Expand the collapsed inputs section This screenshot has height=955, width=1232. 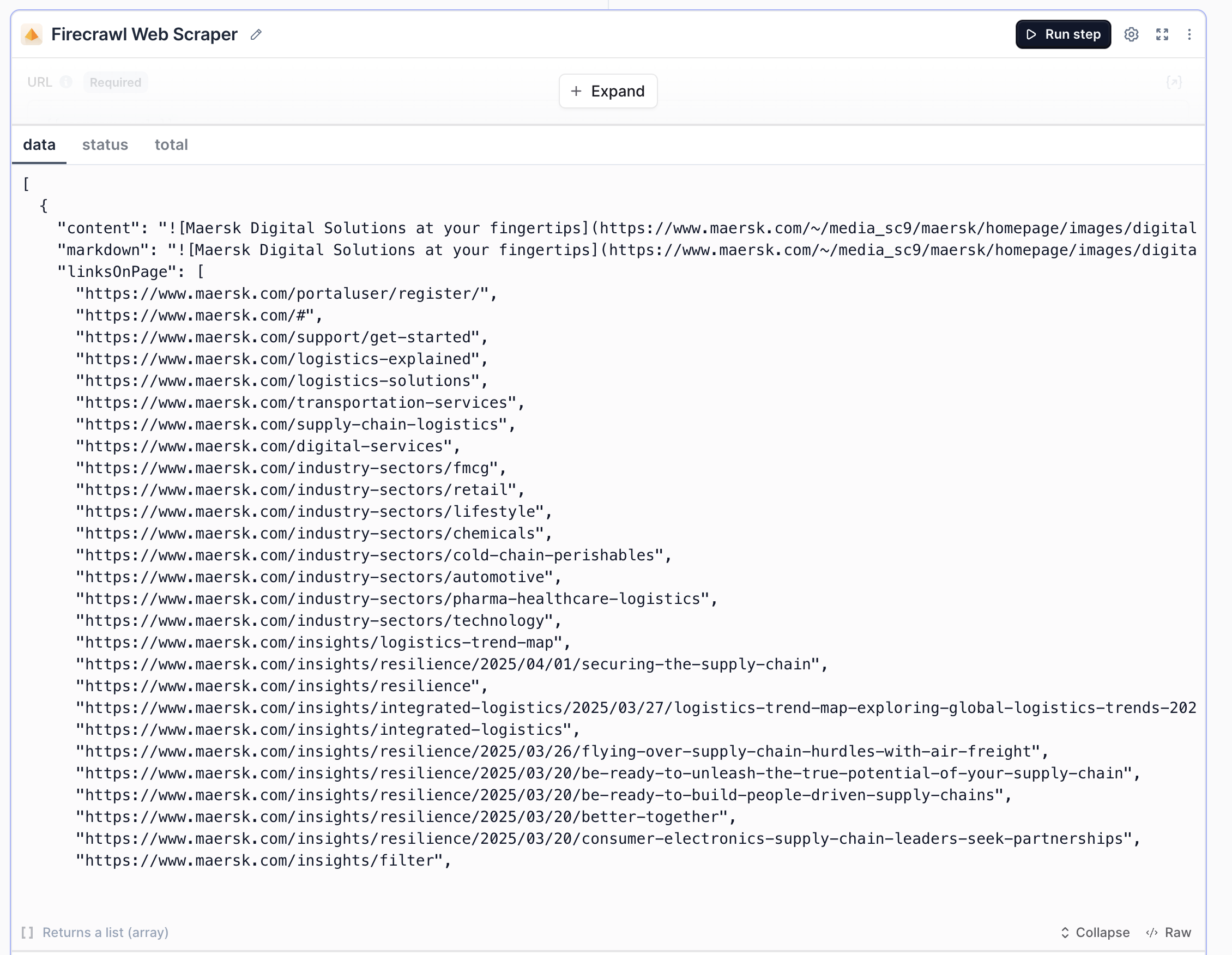608,91
